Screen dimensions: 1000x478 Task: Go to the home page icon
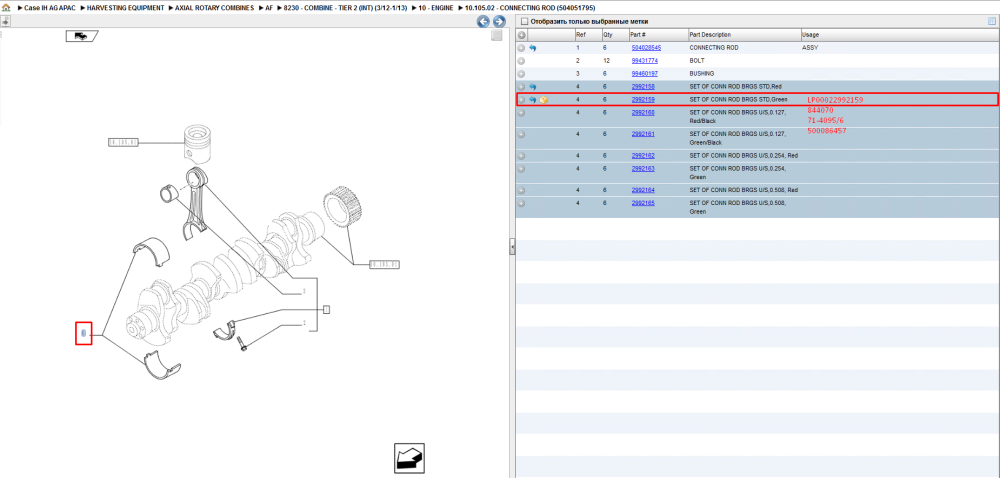click(6, 8)
